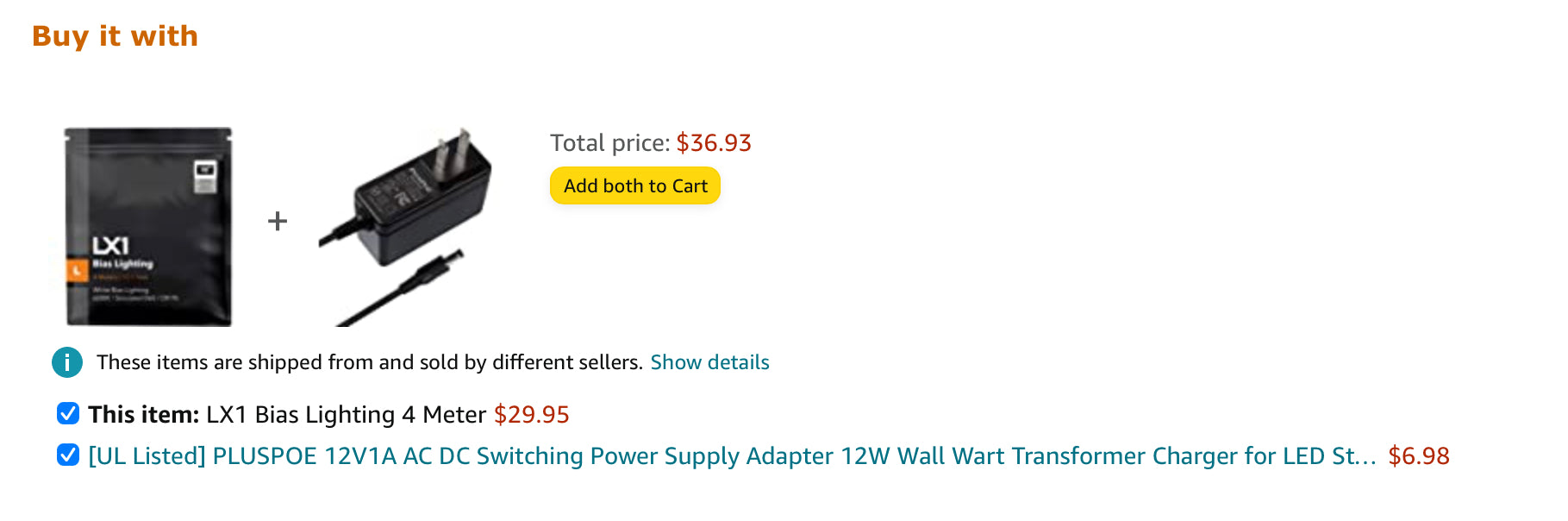
Task: Click the bold "This item:" label
Action: point(144,415)
